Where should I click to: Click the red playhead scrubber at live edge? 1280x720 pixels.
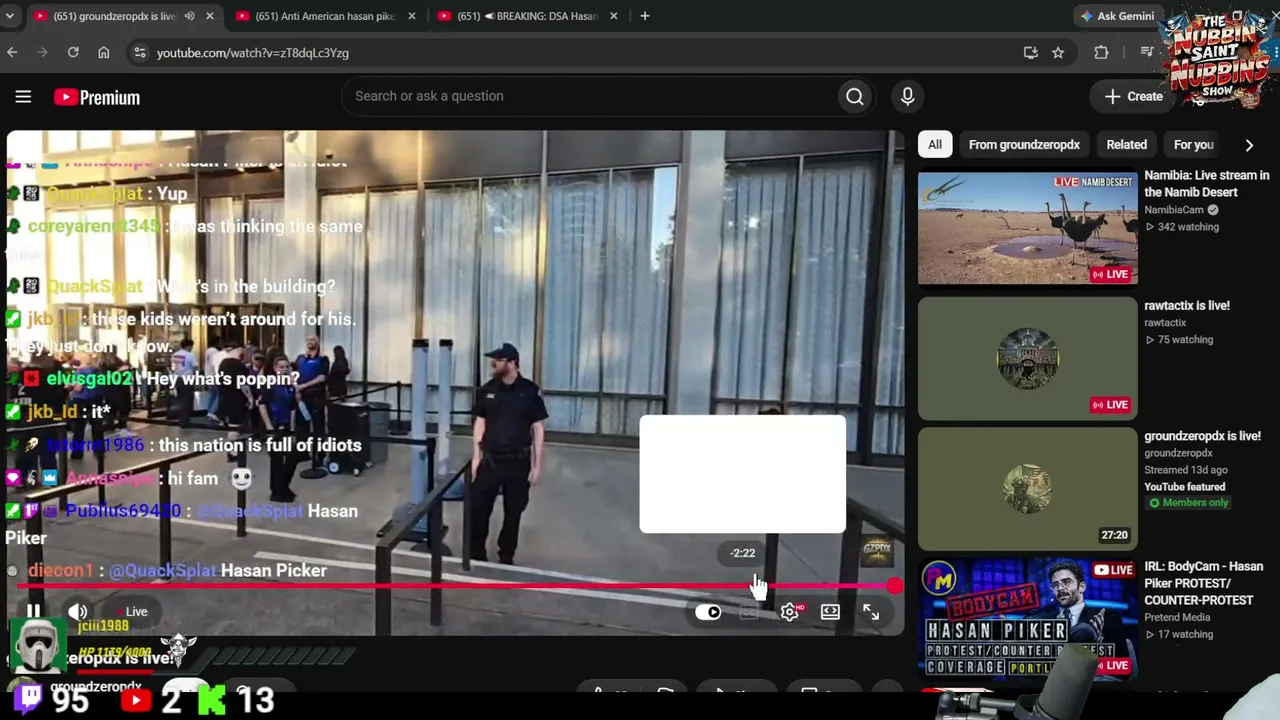point(895,587)
